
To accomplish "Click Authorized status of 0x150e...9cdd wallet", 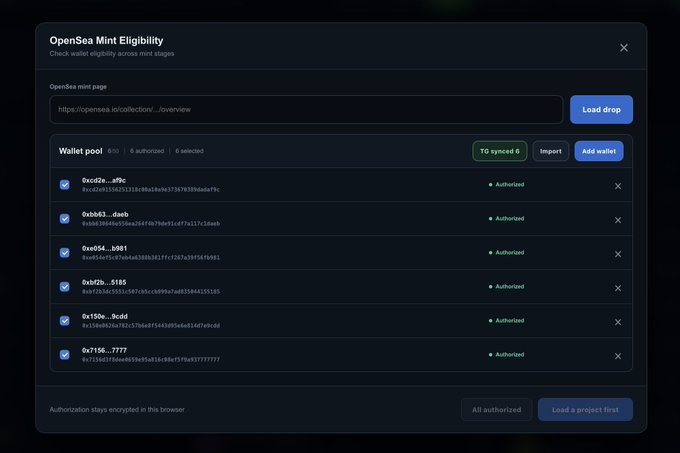I will click(507, 321).
